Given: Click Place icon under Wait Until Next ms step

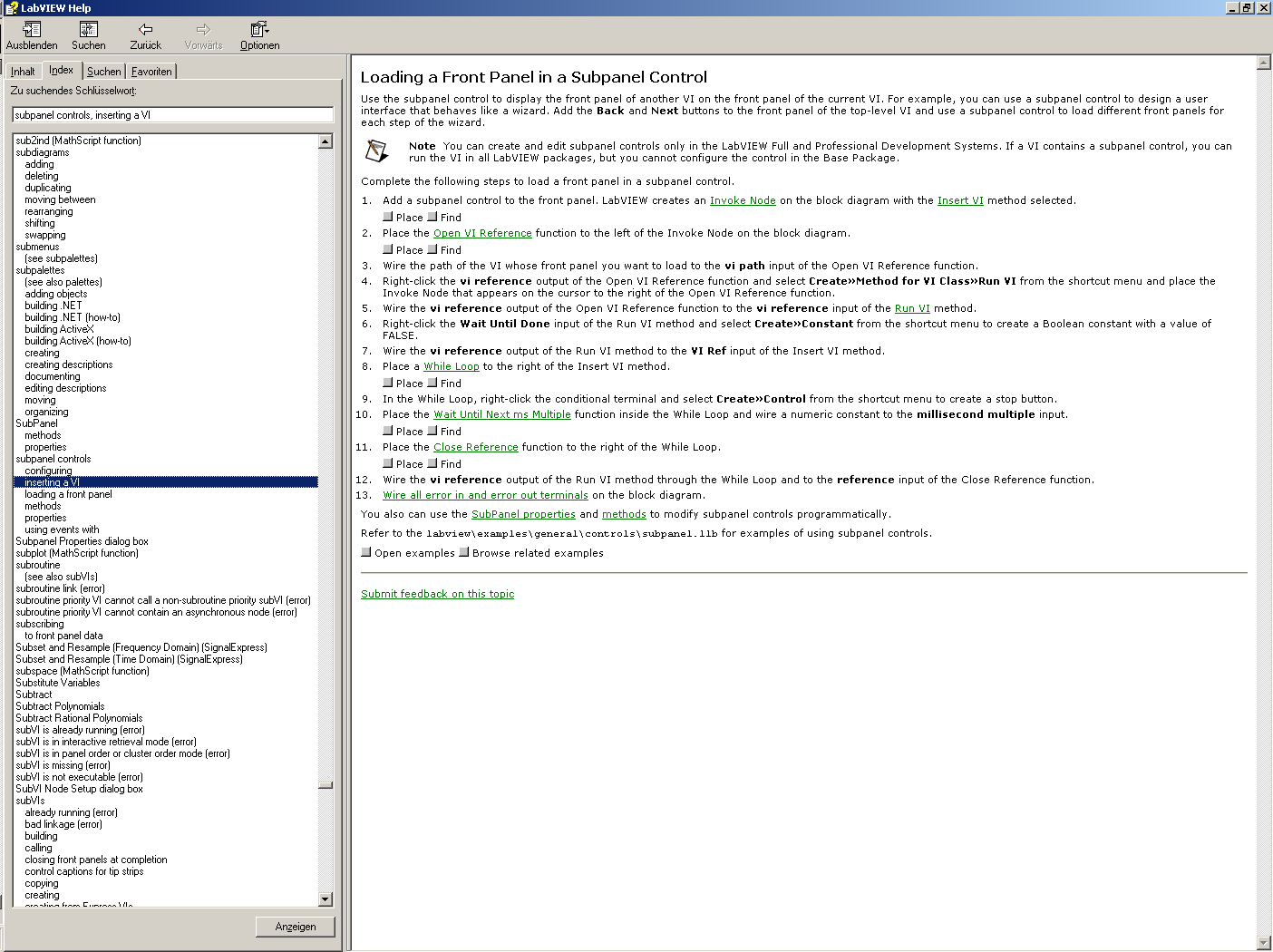Looking at the screenshot, I should coord(388,431).
